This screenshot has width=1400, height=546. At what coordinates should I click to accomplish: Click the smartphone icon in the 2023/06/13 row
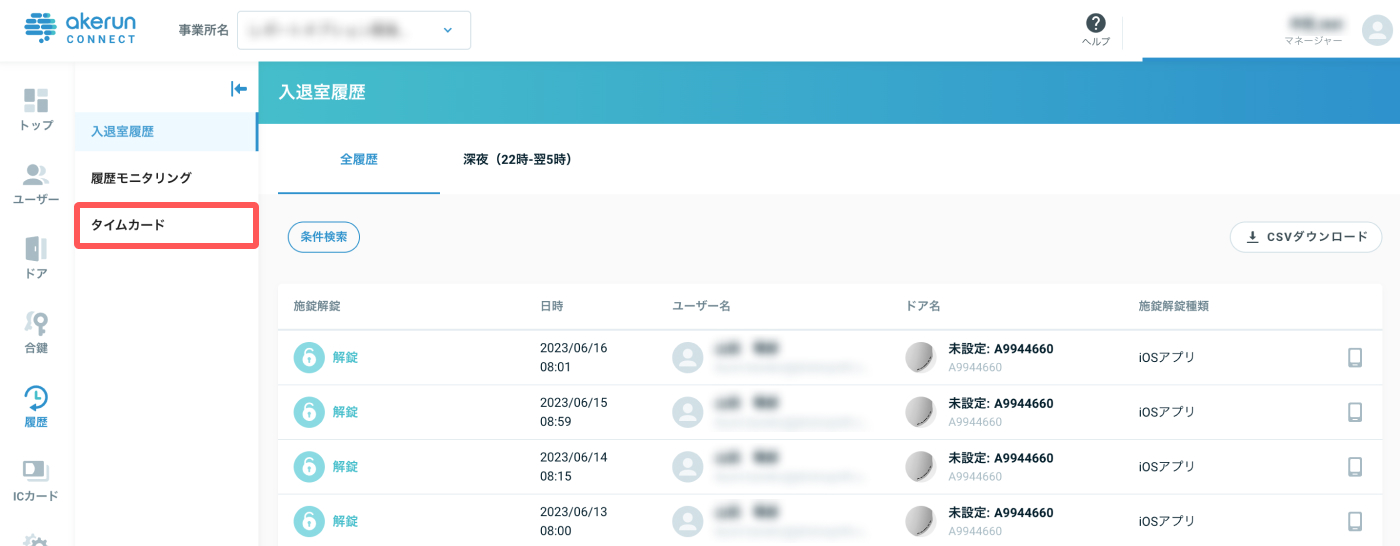pos(1355,521)
